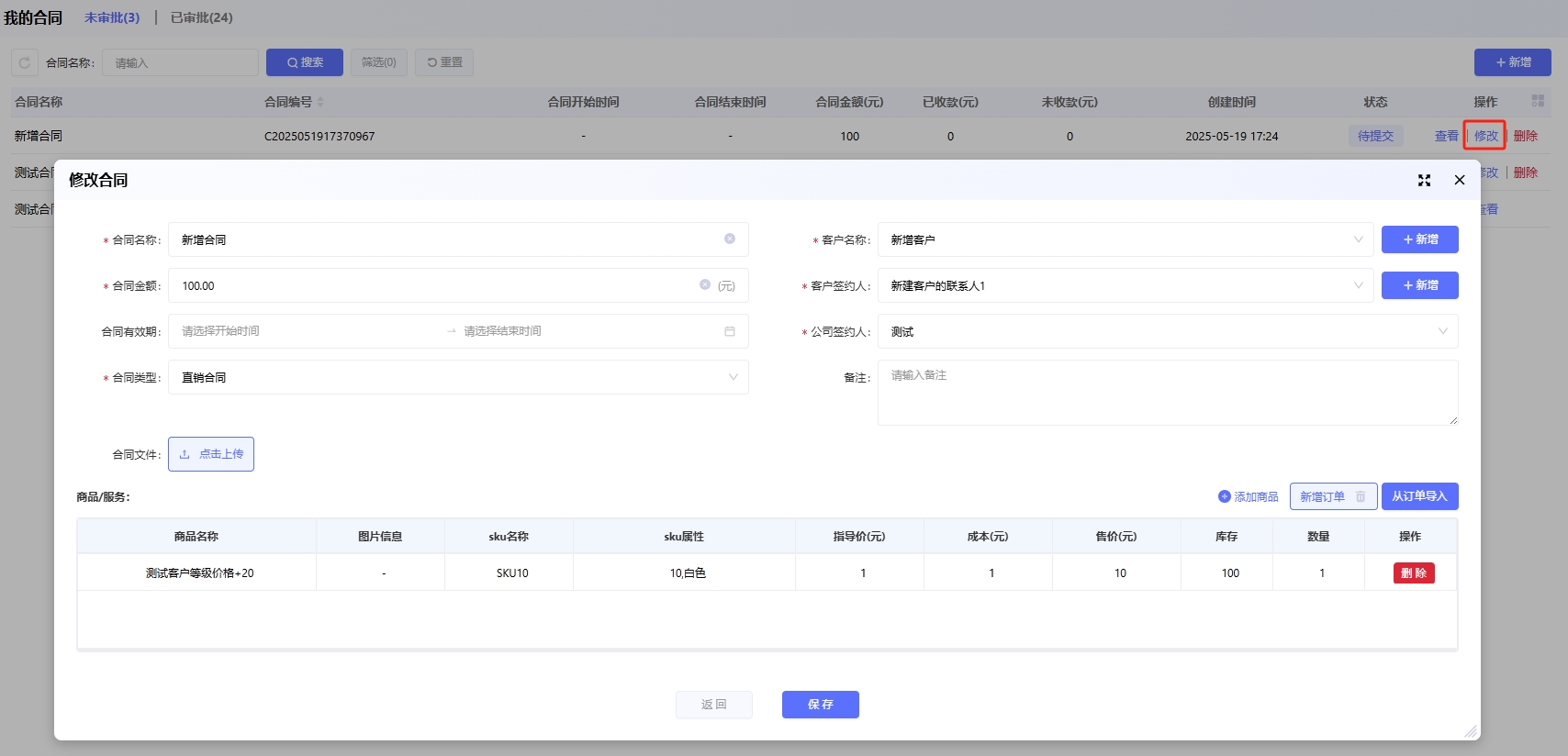Screen dimensions: 1568x756
Task: Expand the 客户名称 dropdown
Action: 1358,239
